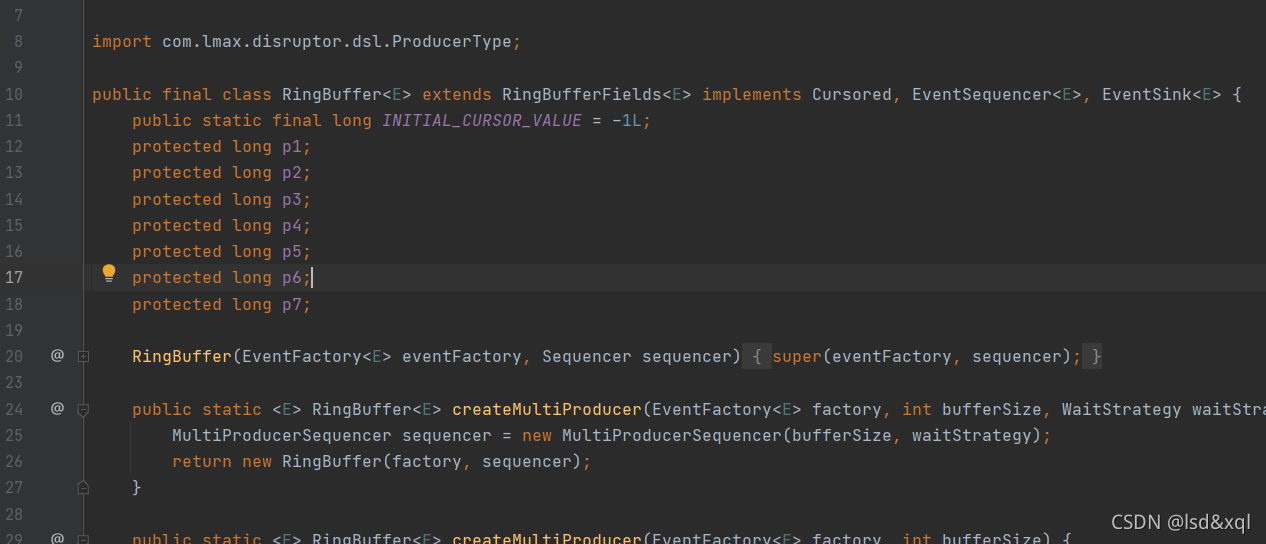
Task: Click field p5 on line 16
Action: [x=292, y=252]
